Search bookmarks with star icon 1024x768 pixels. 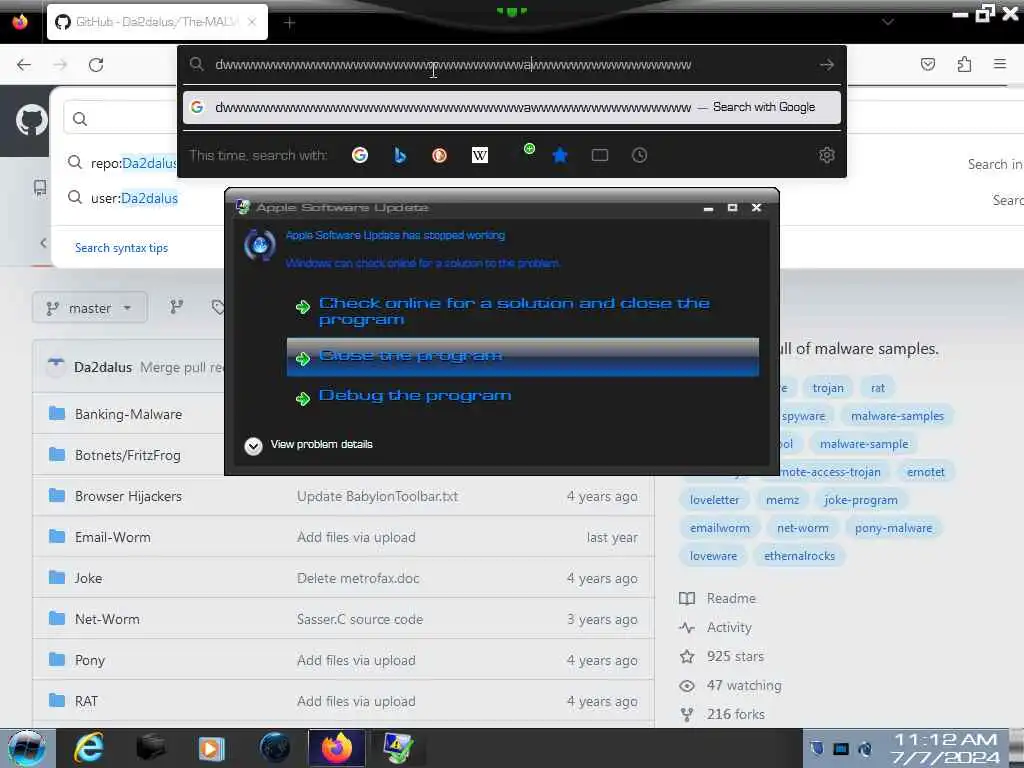[x=560, y=155]
